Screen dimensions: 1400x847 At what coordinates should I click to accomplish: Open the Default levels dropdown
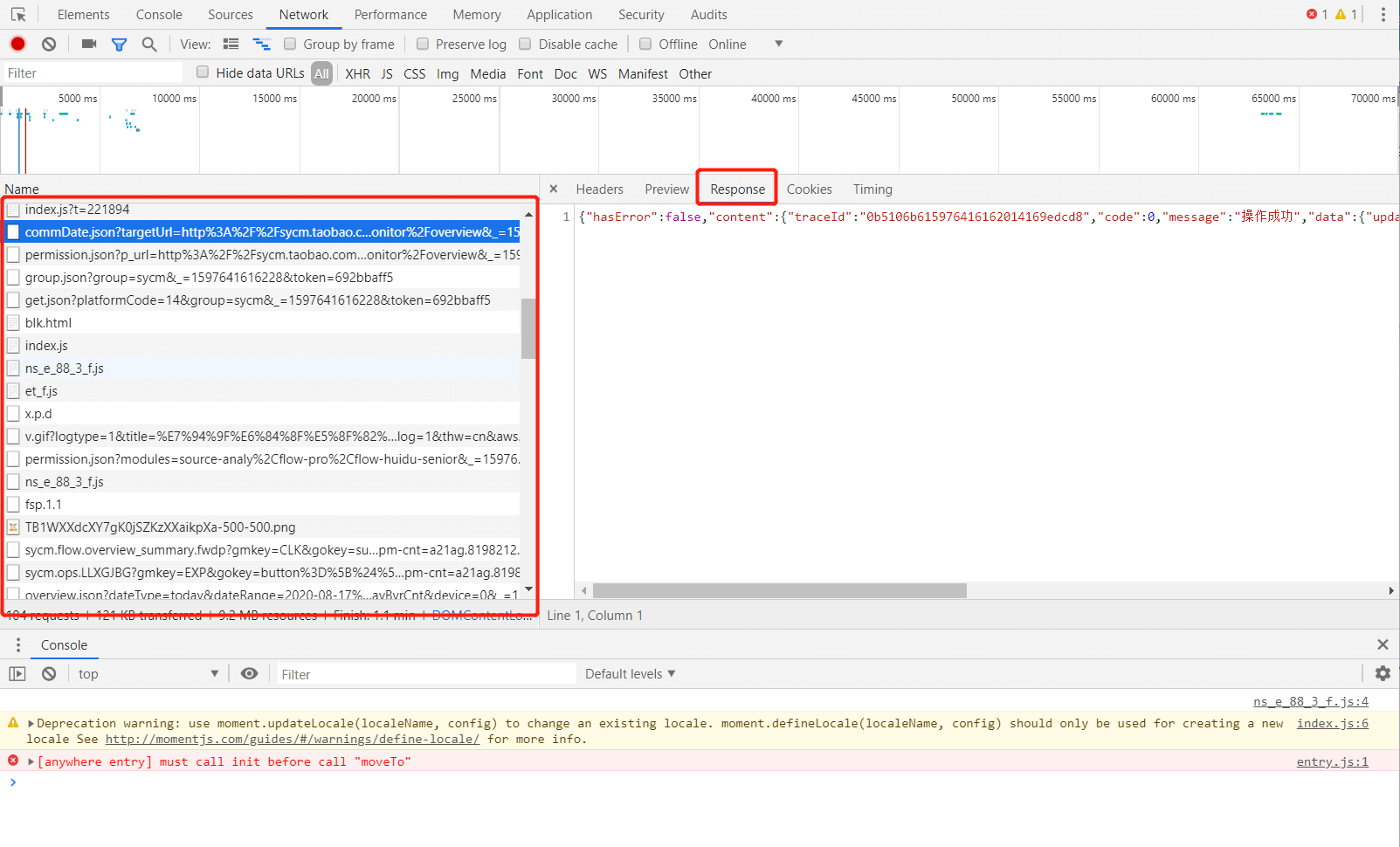click(x=631, y=673)
